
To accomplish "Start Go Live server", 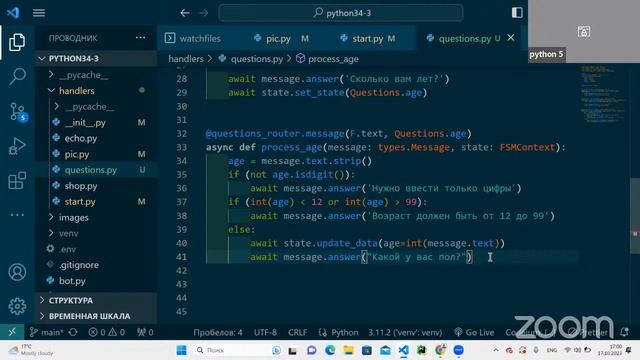I will [x=474, y=332].
